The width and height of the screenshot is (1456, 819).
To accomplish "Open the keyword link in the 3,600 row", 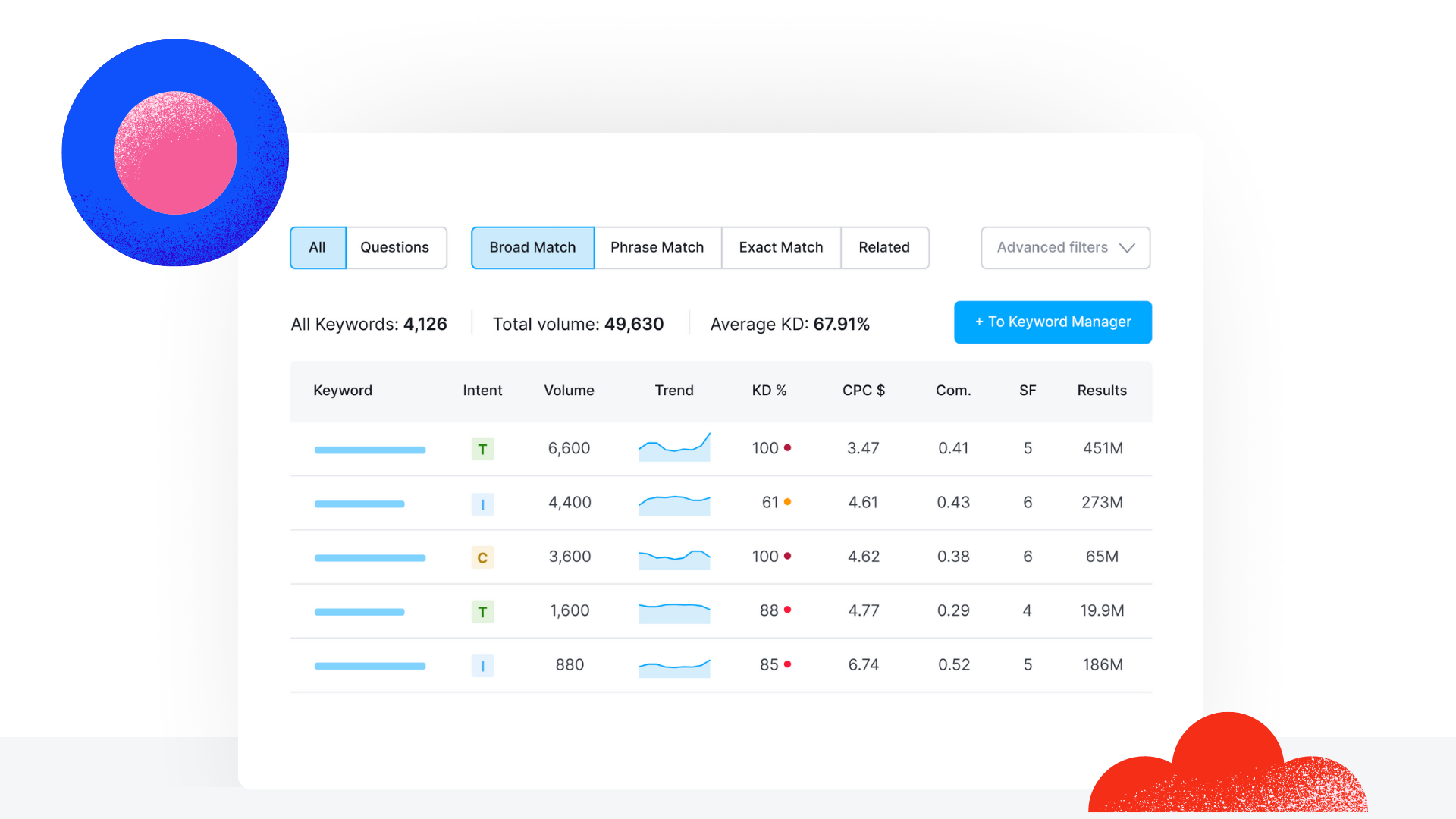I will coord(370,558).
